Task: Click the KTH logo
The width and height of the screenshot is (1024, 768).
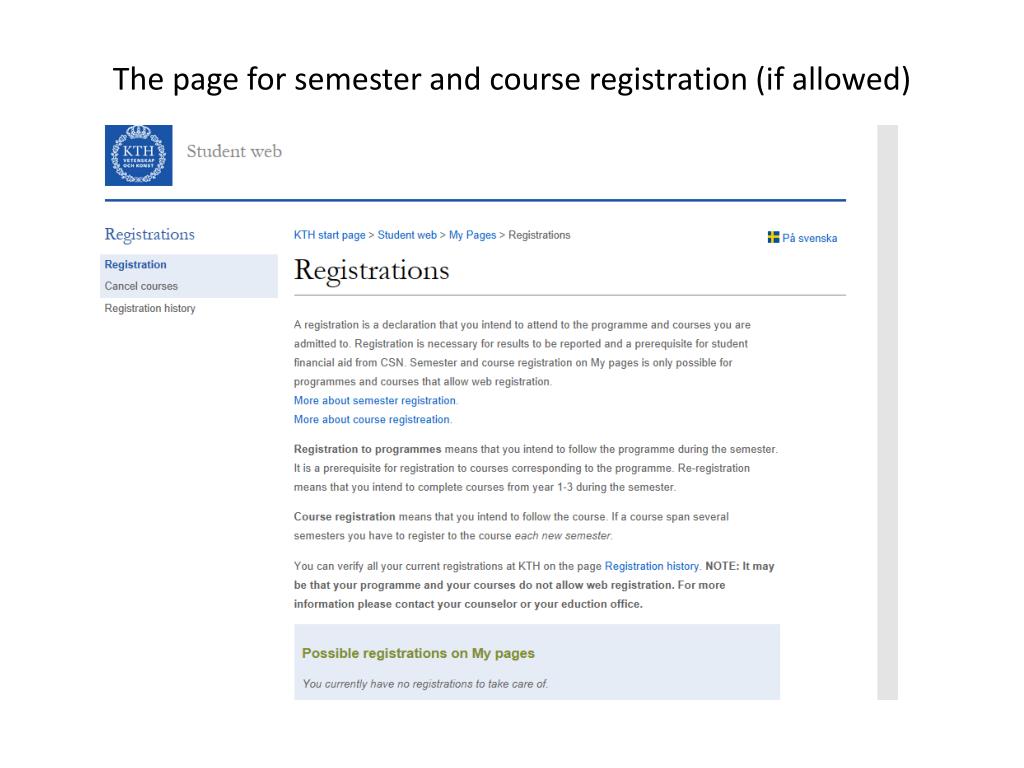Action: [138, 155]
